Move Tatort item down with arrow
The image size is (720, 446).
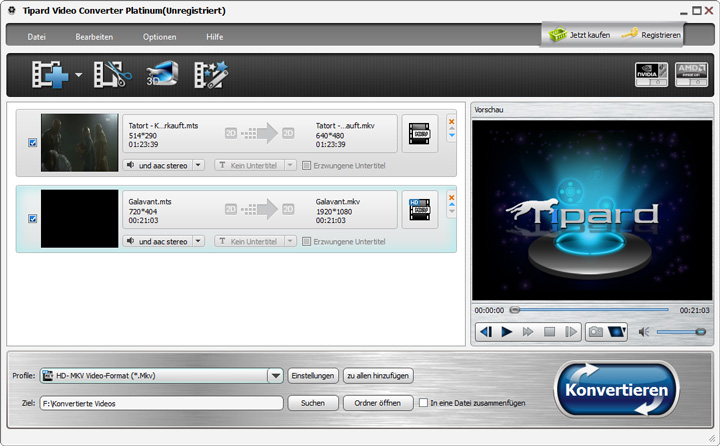(452, 135)
